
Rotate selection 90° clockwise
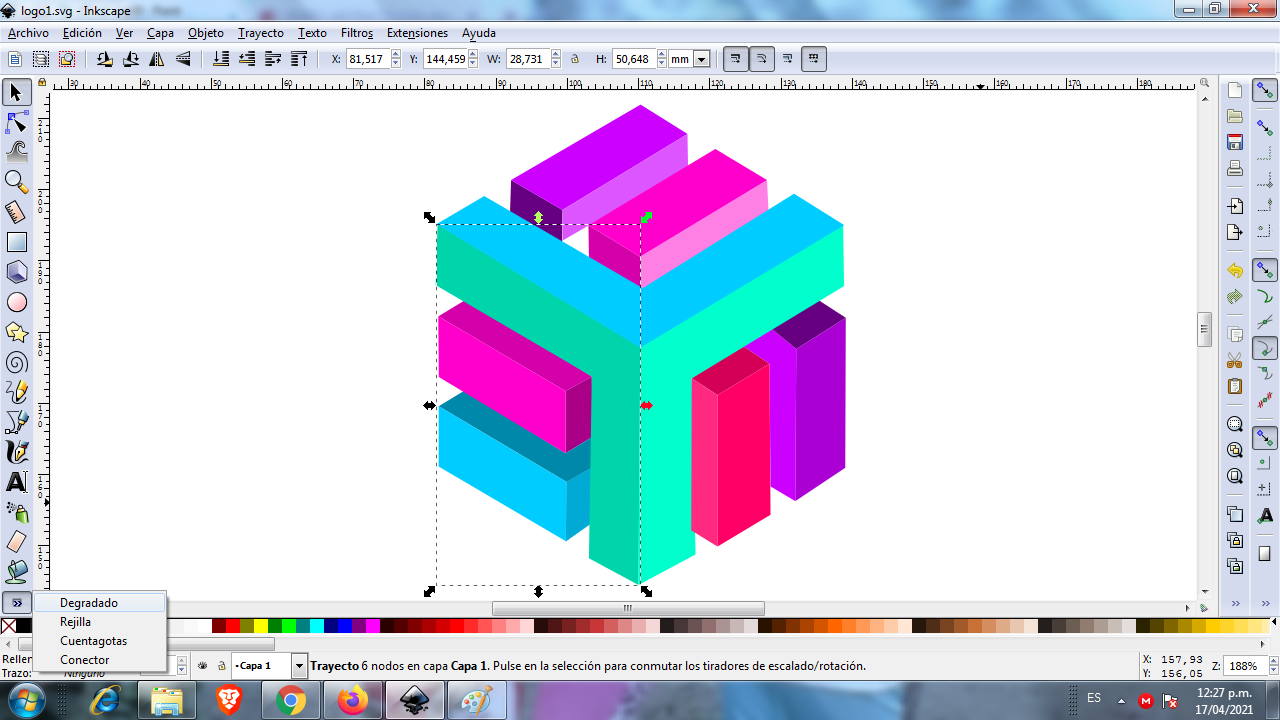coord(130,59)
